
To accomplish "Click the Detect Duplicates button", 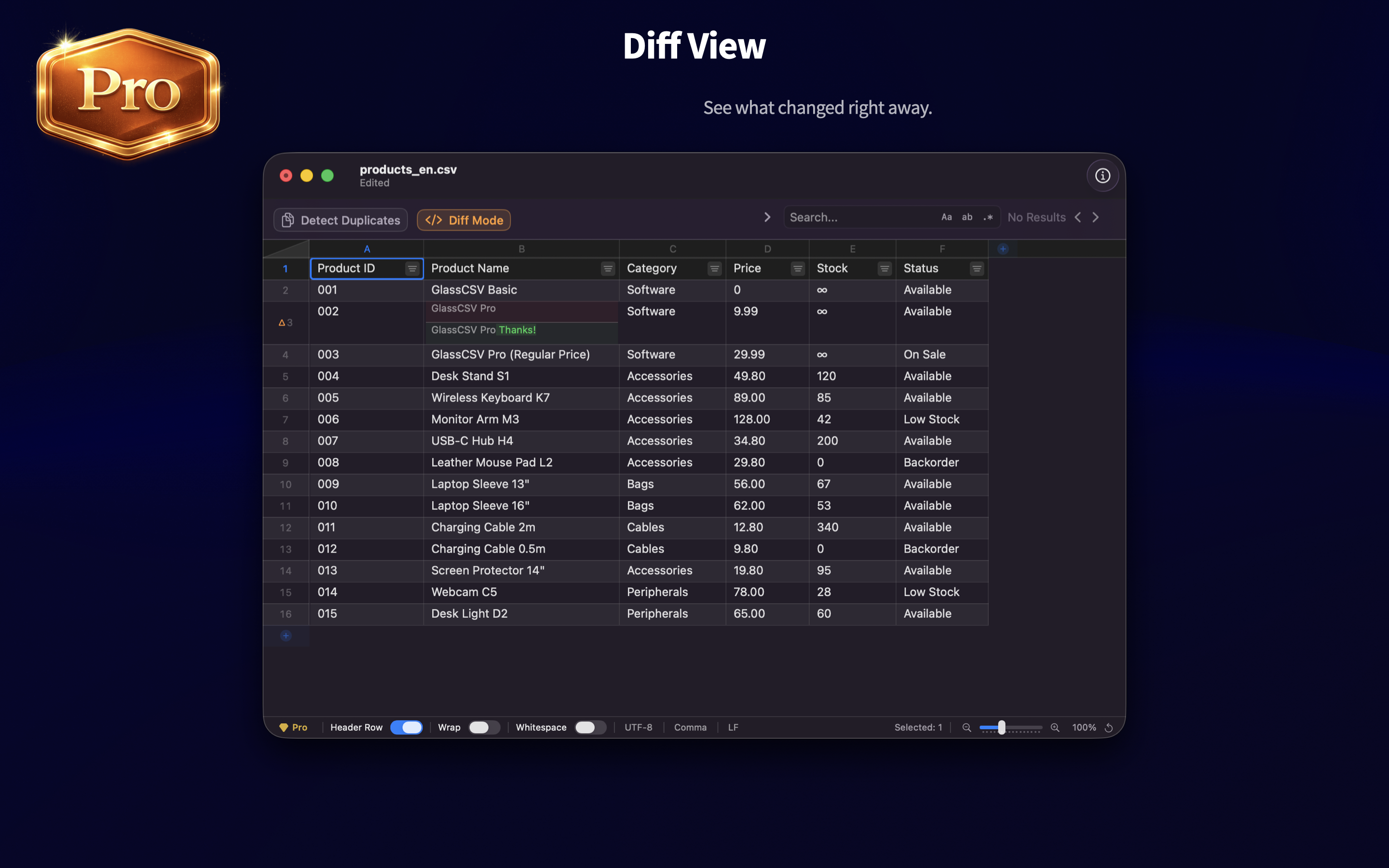I will point(340,220).
